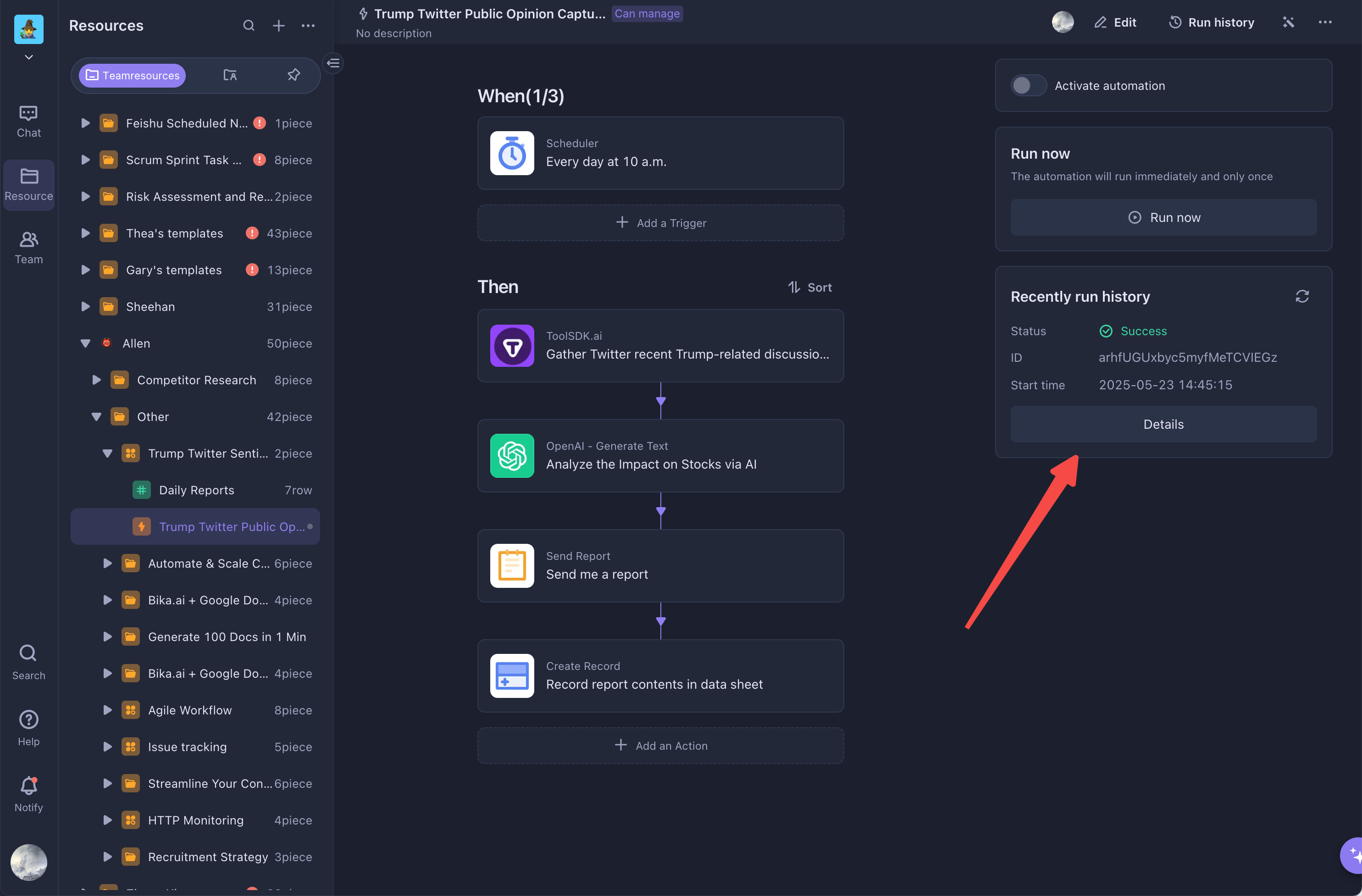Viewport: 1362px width, 896px height.
Task: Open the OpenAI Generate Text action
Action: click(660, 455)
